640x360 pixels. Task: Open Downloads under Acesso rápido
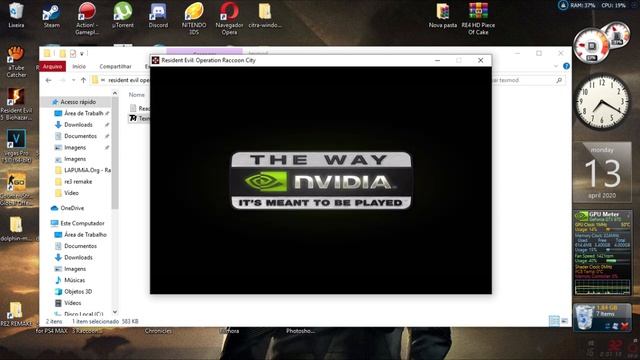pyautogui.click(x=78, y=124)
